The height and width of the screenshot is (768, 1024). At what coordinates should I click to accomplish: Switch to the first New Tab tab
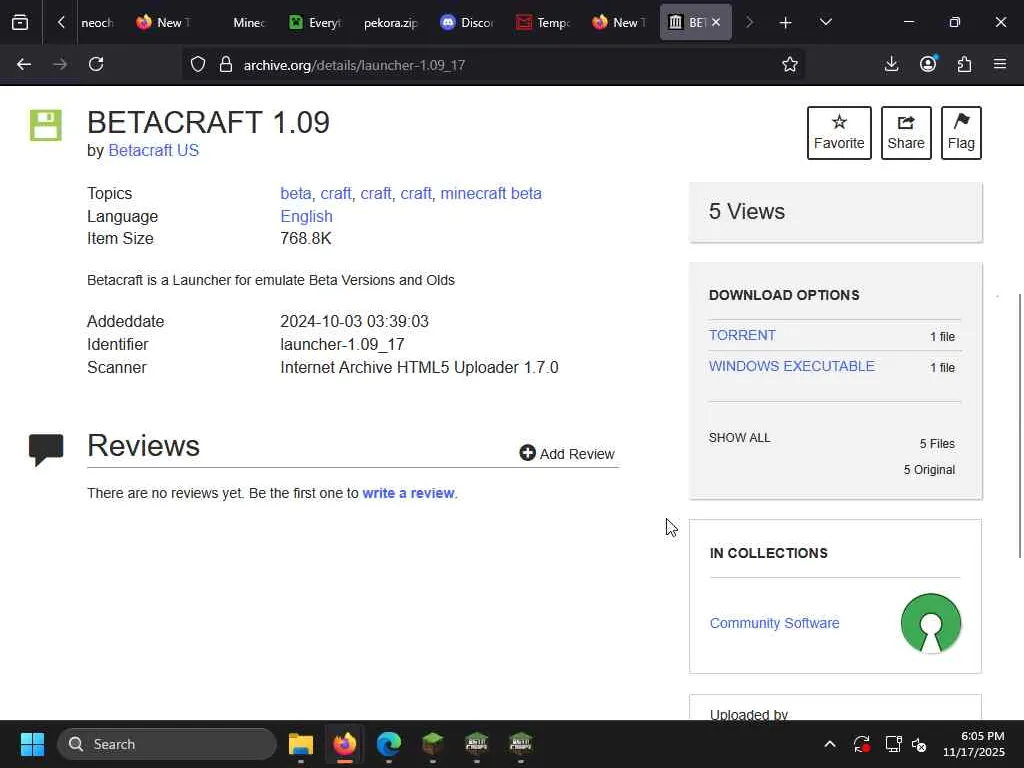[x=163, y=23]
